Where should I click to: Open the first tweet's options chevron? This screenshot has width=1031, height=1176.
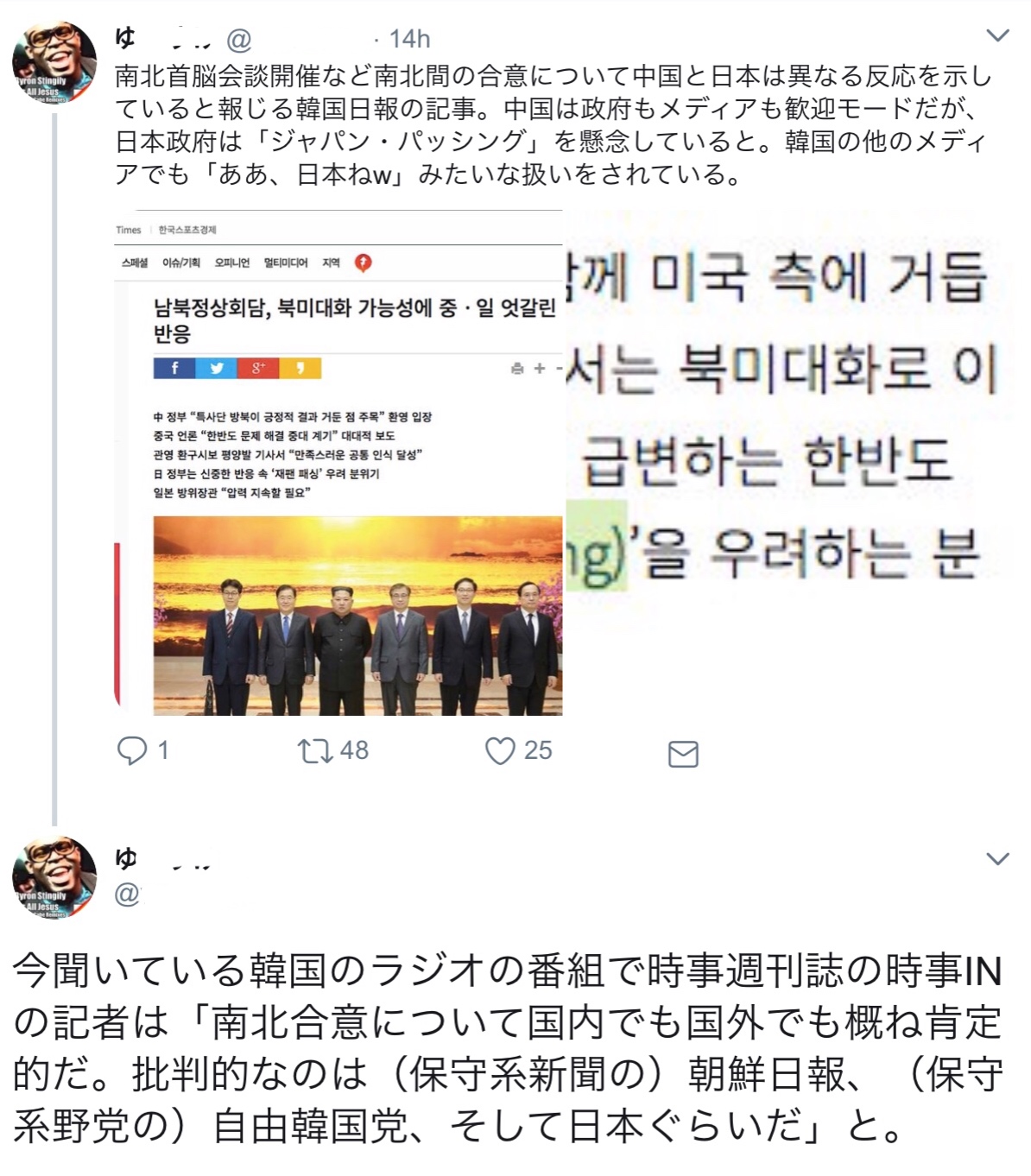[x=997, y=36]
